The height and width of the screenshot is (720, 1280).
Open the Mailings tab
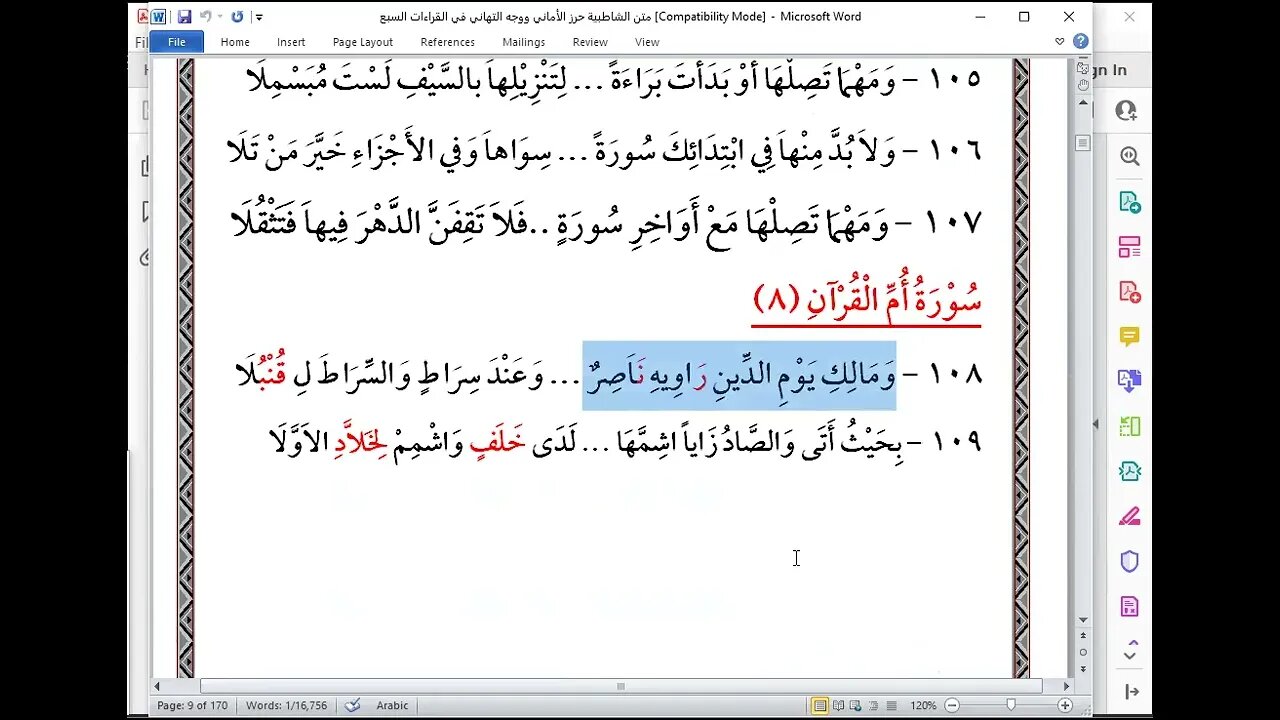click(523, 42)
